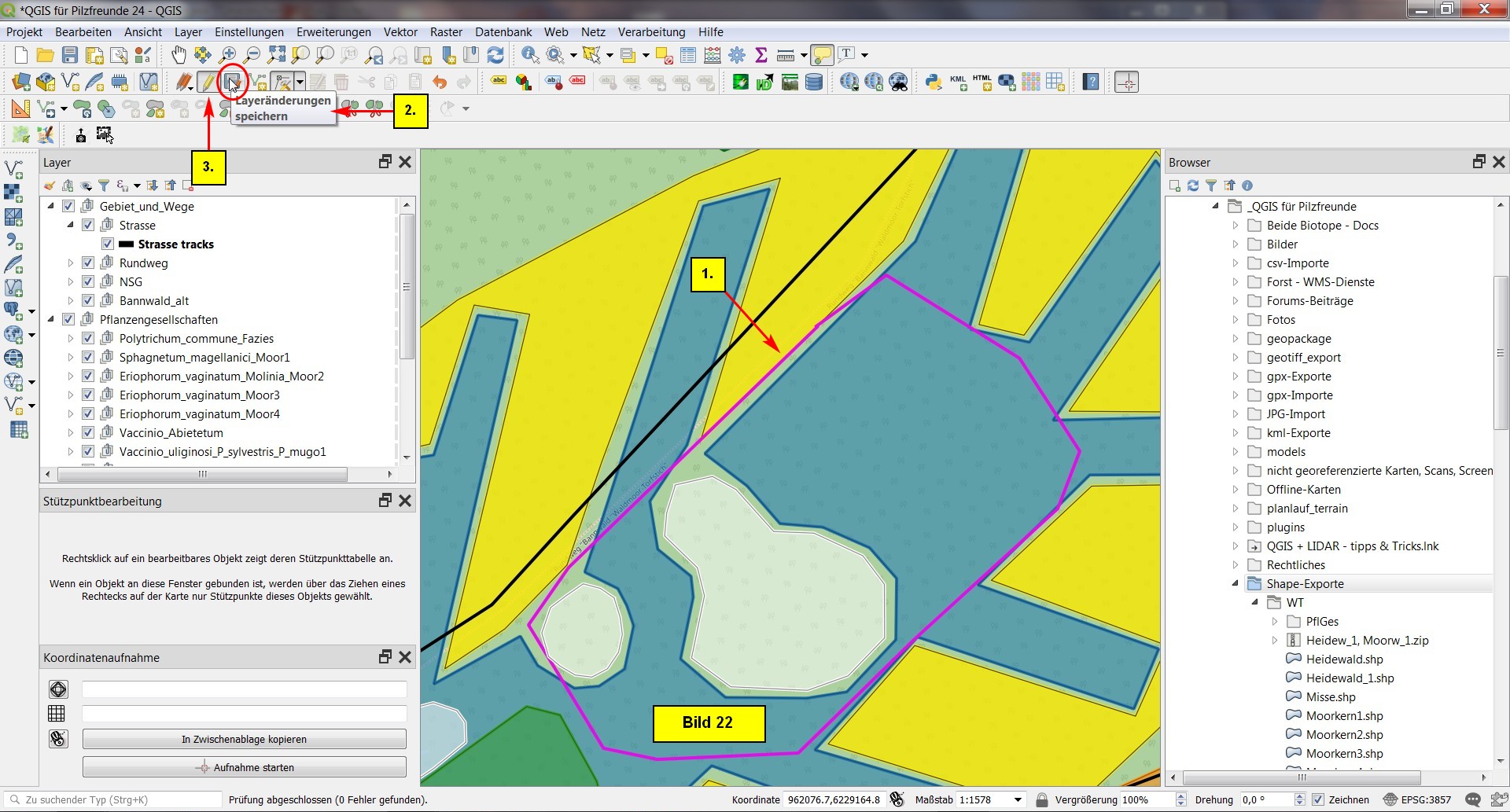
Task: Click the Identify Features tool
Action: 530,54
